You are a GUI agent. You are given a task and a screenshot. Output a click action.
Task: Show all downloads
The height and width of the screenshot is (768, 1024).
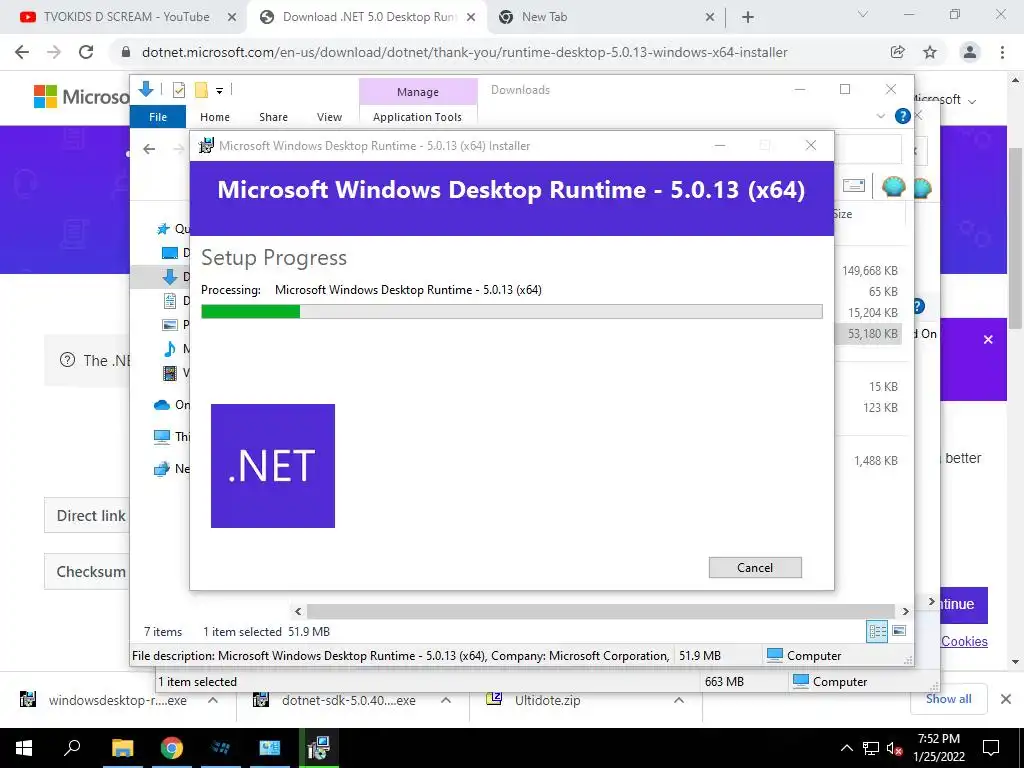tap(948, 699)
